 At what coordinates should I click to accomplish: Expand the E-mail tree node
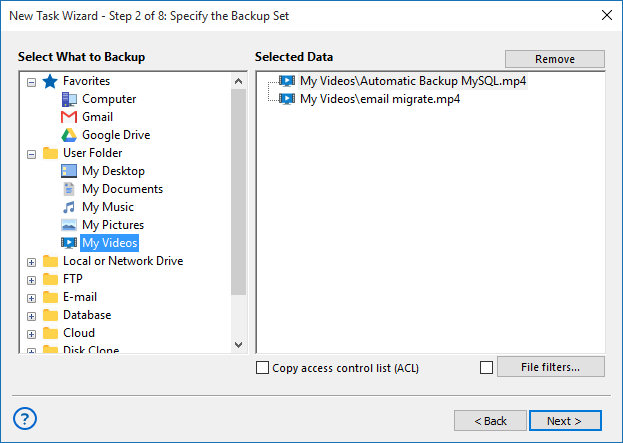[x=31, y=298]
